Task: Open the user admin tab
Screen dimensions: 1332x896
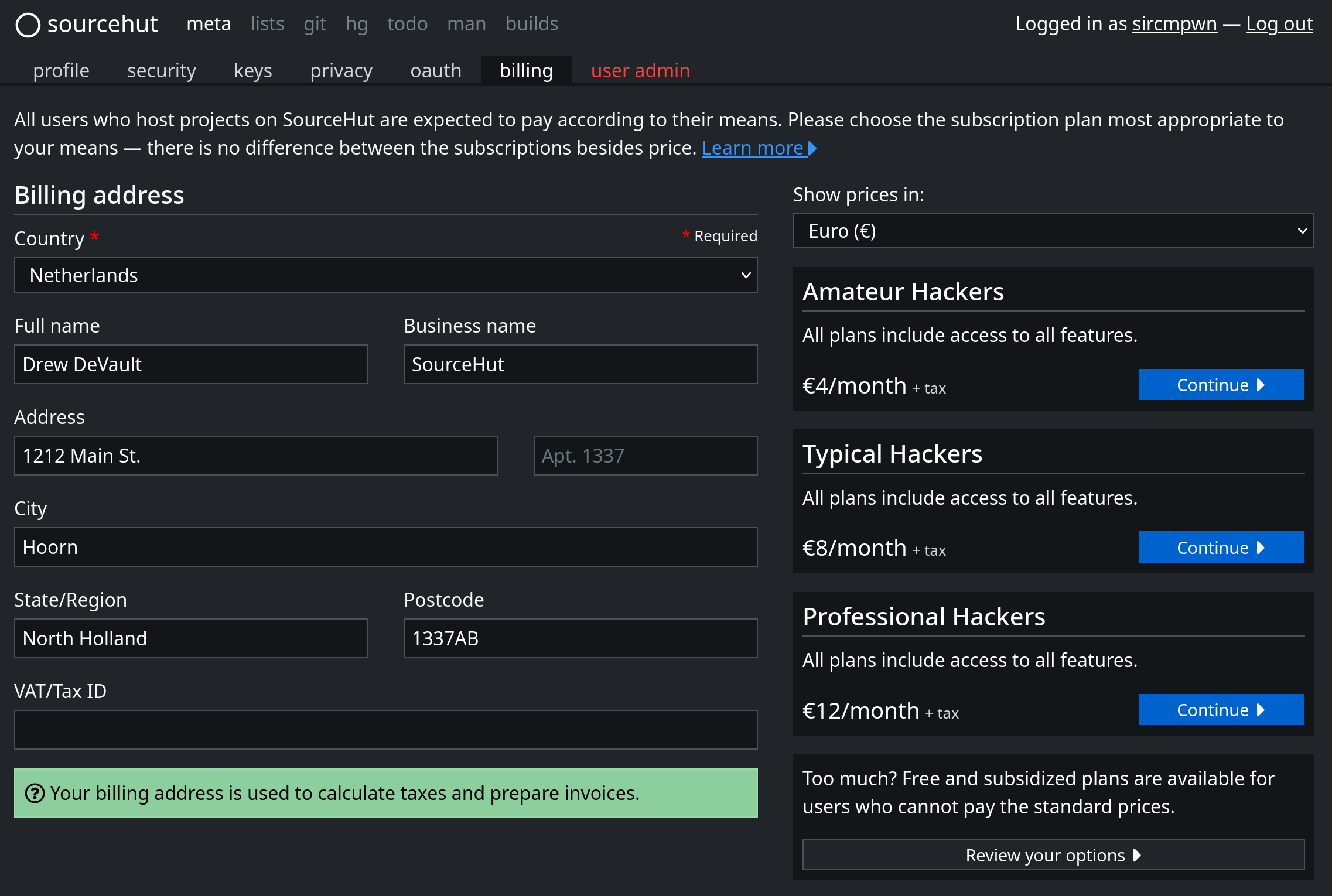Action: coord(640,71)
